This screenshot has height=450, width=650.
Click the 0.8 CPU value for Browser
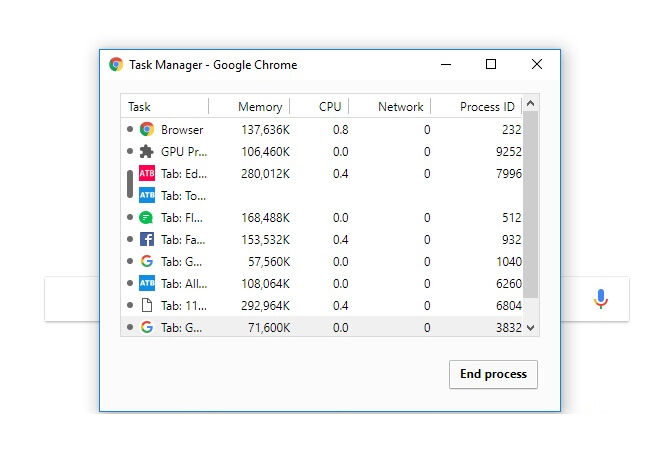pos(340,130)
